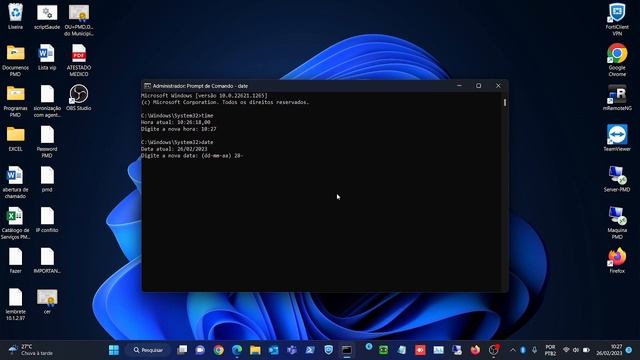Open Microsoft Teams from the taskbar
The height and width of the screenshot is (360, 640).
(292, 350)
